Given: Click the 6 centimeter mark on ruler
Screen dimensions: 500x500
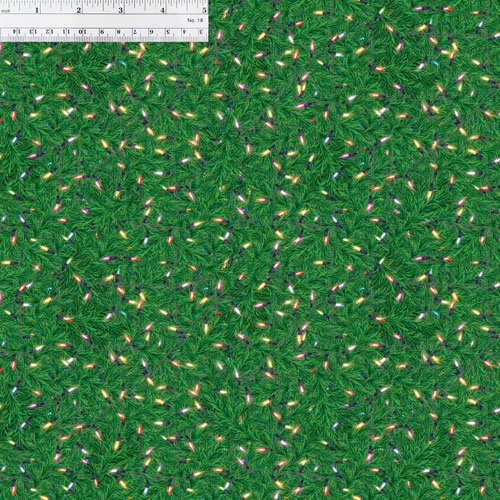Looking at the screenshot, I should [151, 32].
